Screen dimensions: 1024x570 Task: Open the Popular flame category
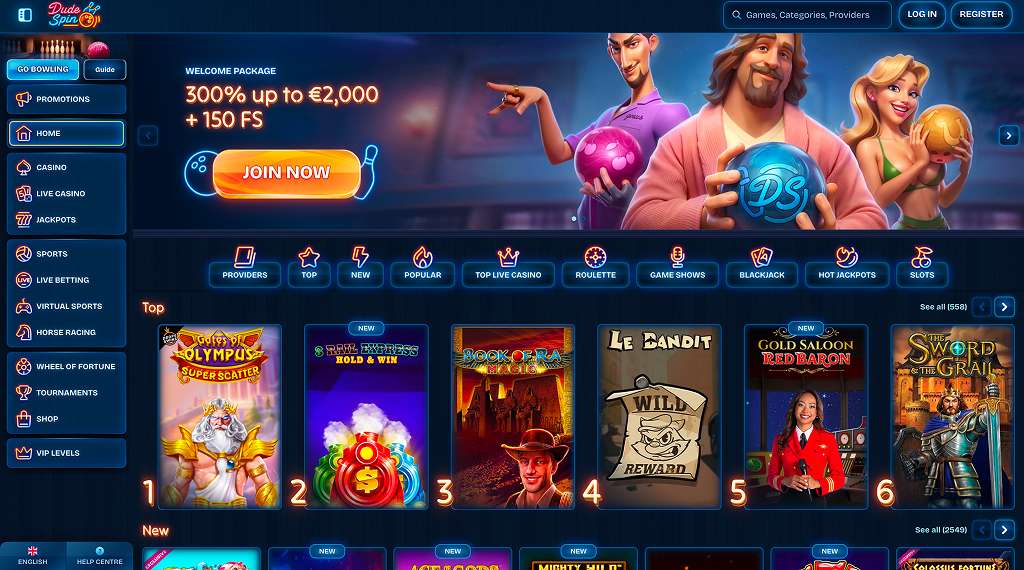tap(423, 257)
